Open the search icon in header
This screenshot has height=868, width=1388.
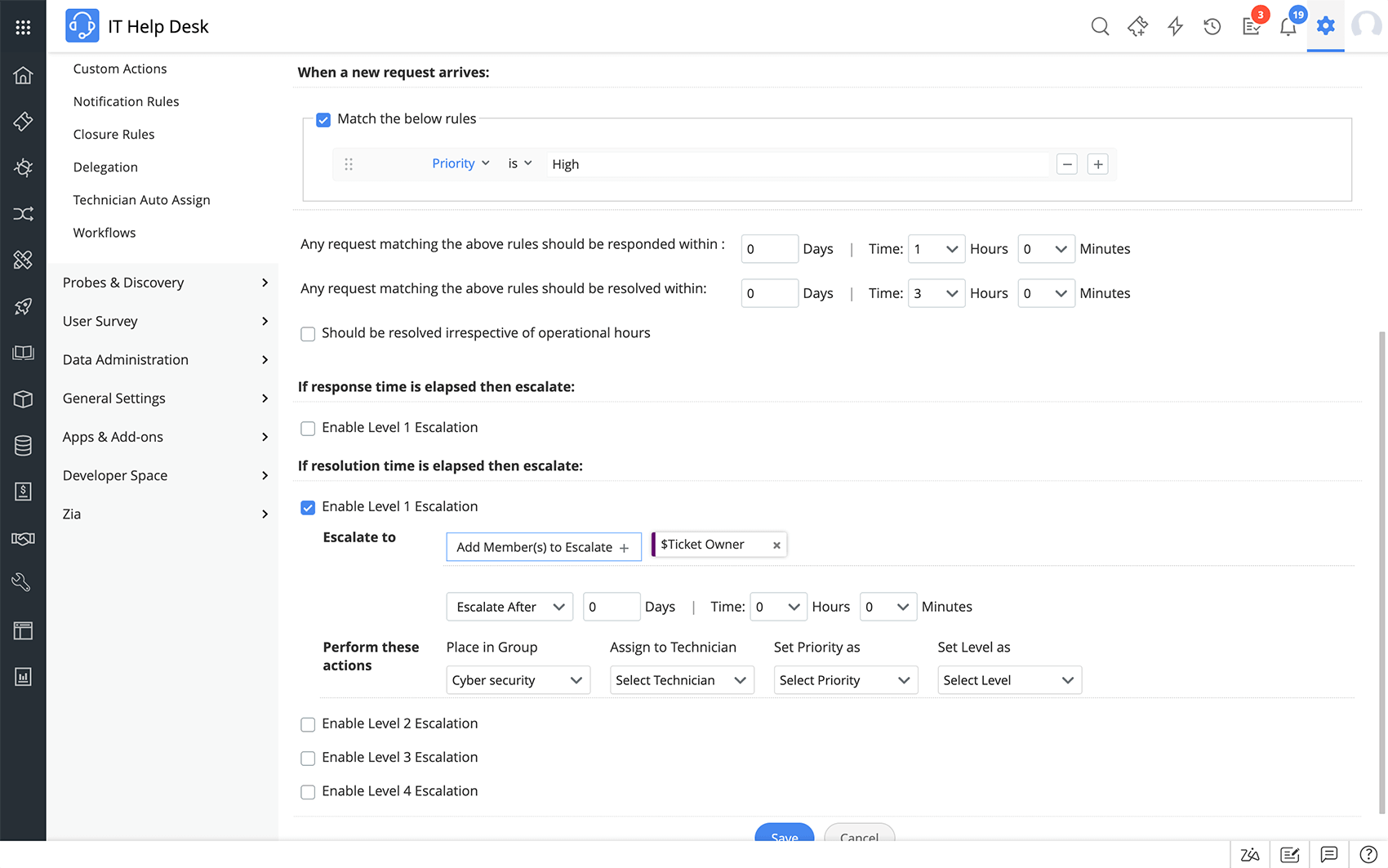coord(1100,26)
